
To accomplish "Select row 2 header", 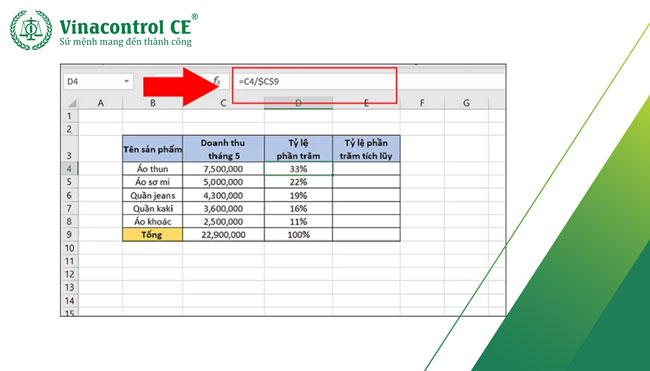I will pos(70,129).
